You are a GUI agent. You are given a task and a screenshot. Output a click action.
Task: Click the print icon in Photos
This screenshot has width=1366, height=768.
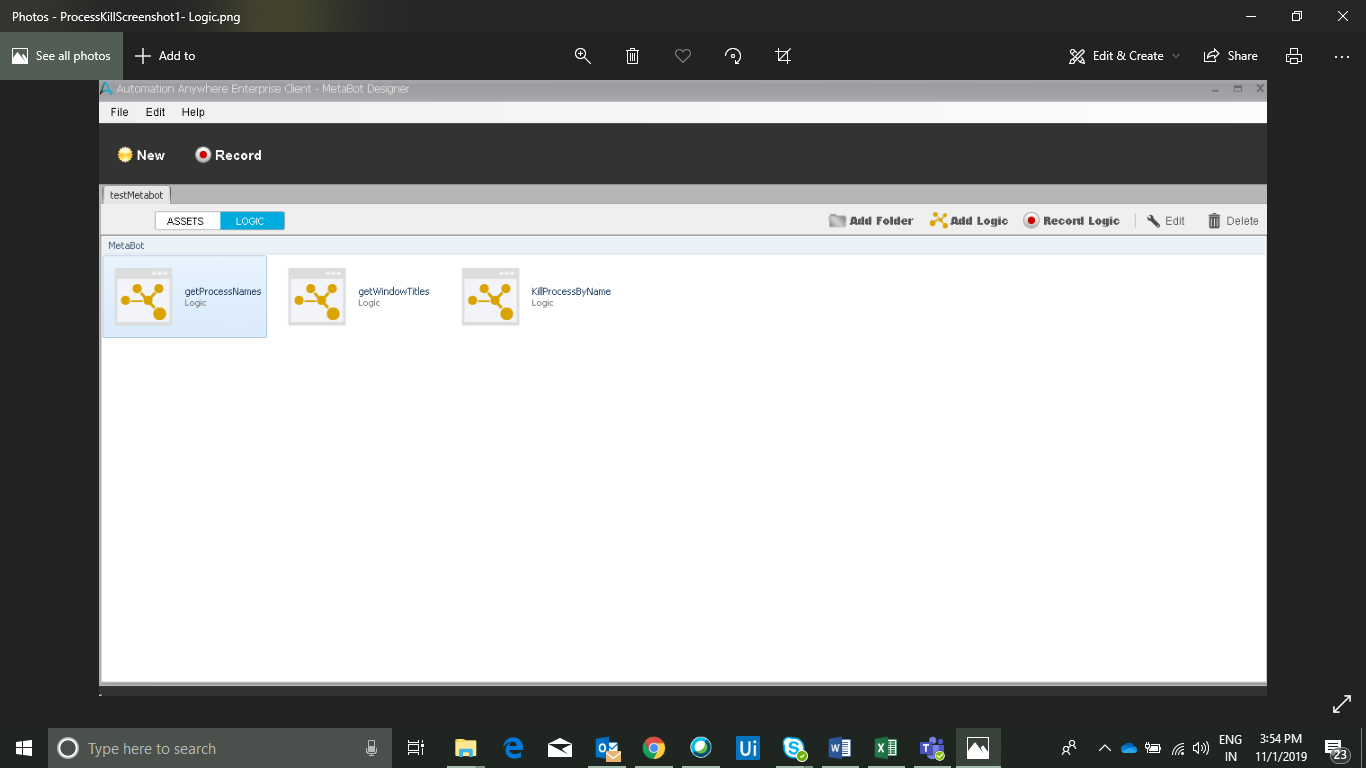[1294, 56]
